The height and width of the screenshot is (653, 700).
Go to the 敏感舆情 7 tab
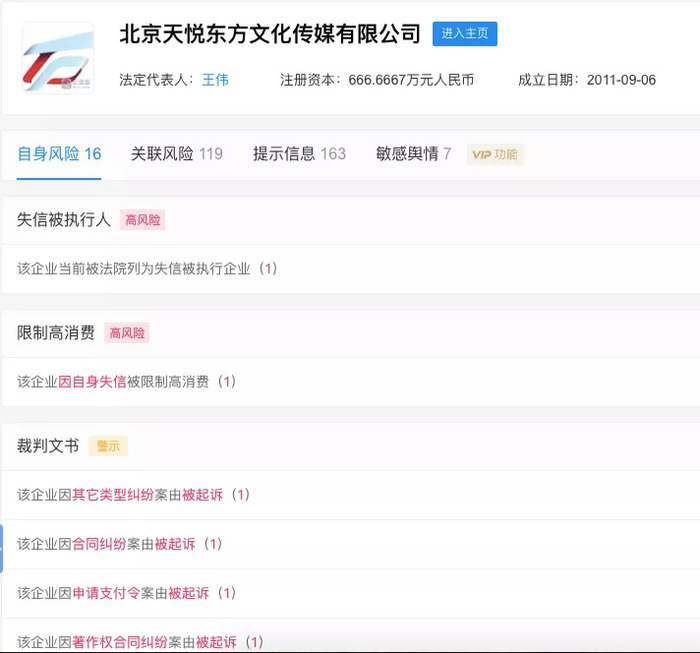(413, 154)
